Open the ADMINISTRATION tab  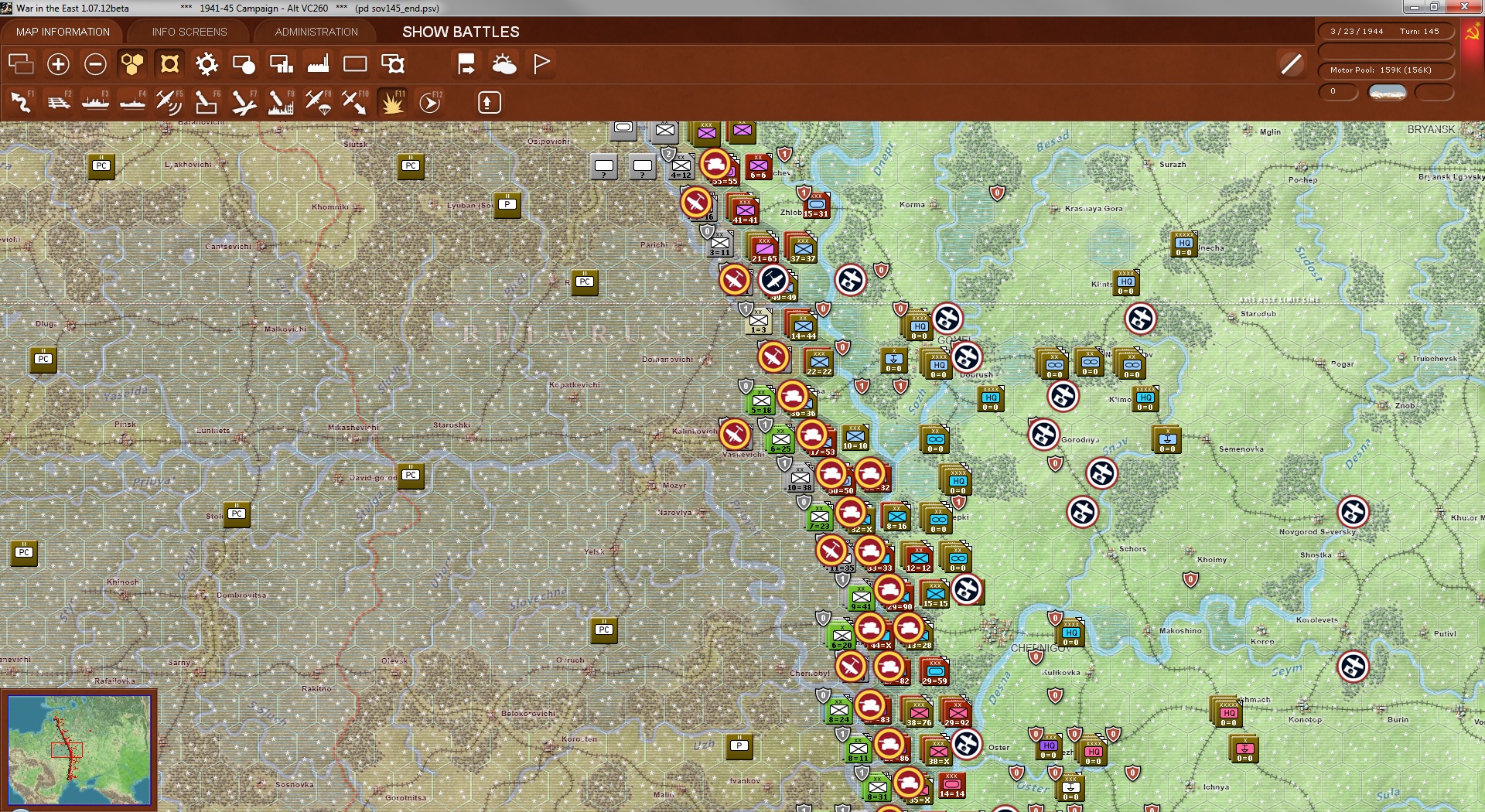coord(316,32)
